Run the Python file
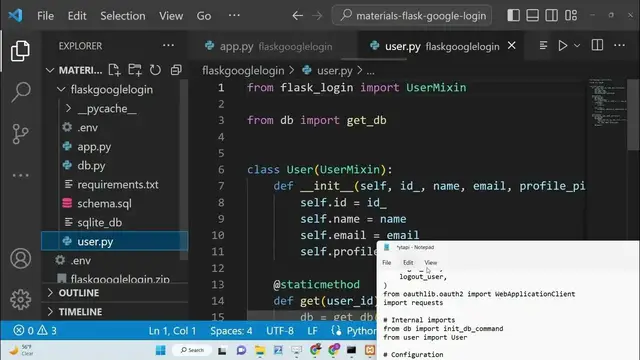 562,46
